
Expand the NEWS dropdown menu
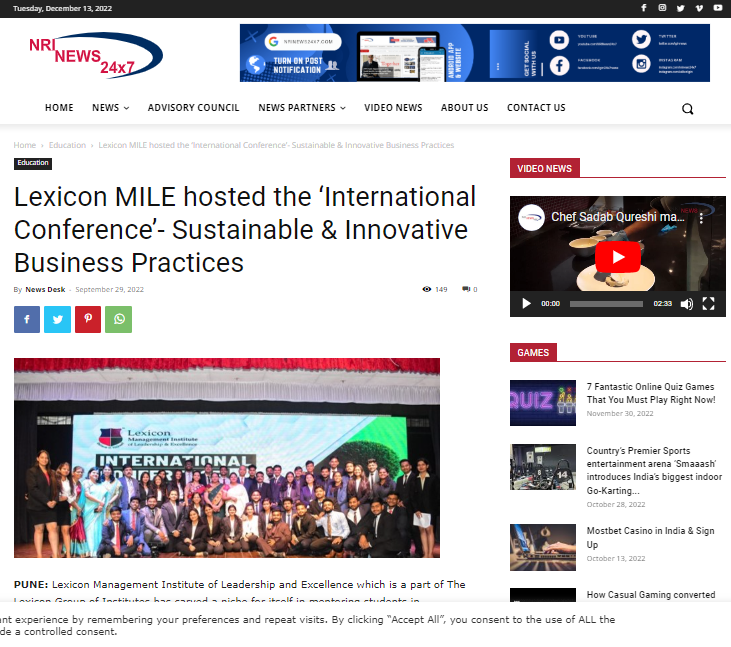[110, 108]
